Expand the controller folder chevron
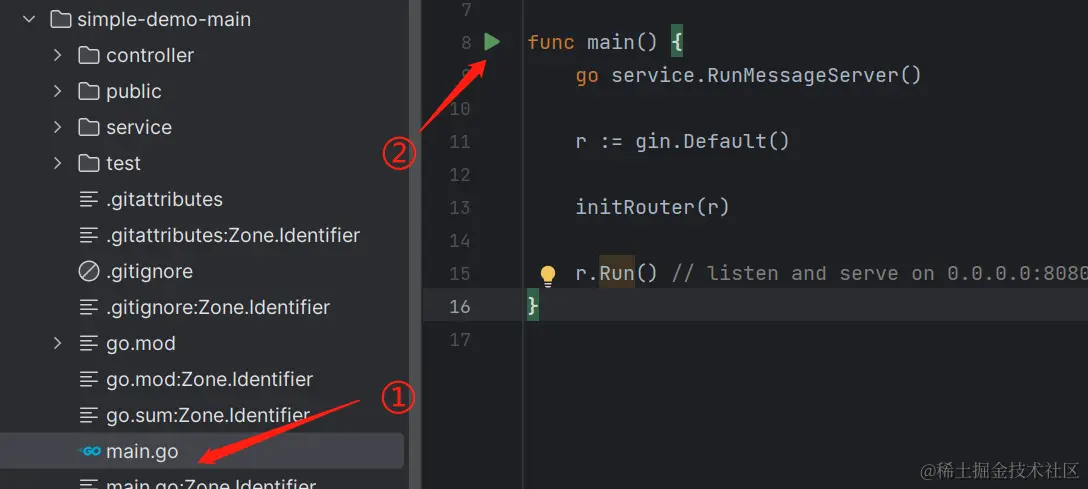The image size is (1088, 489). (58, 55)
